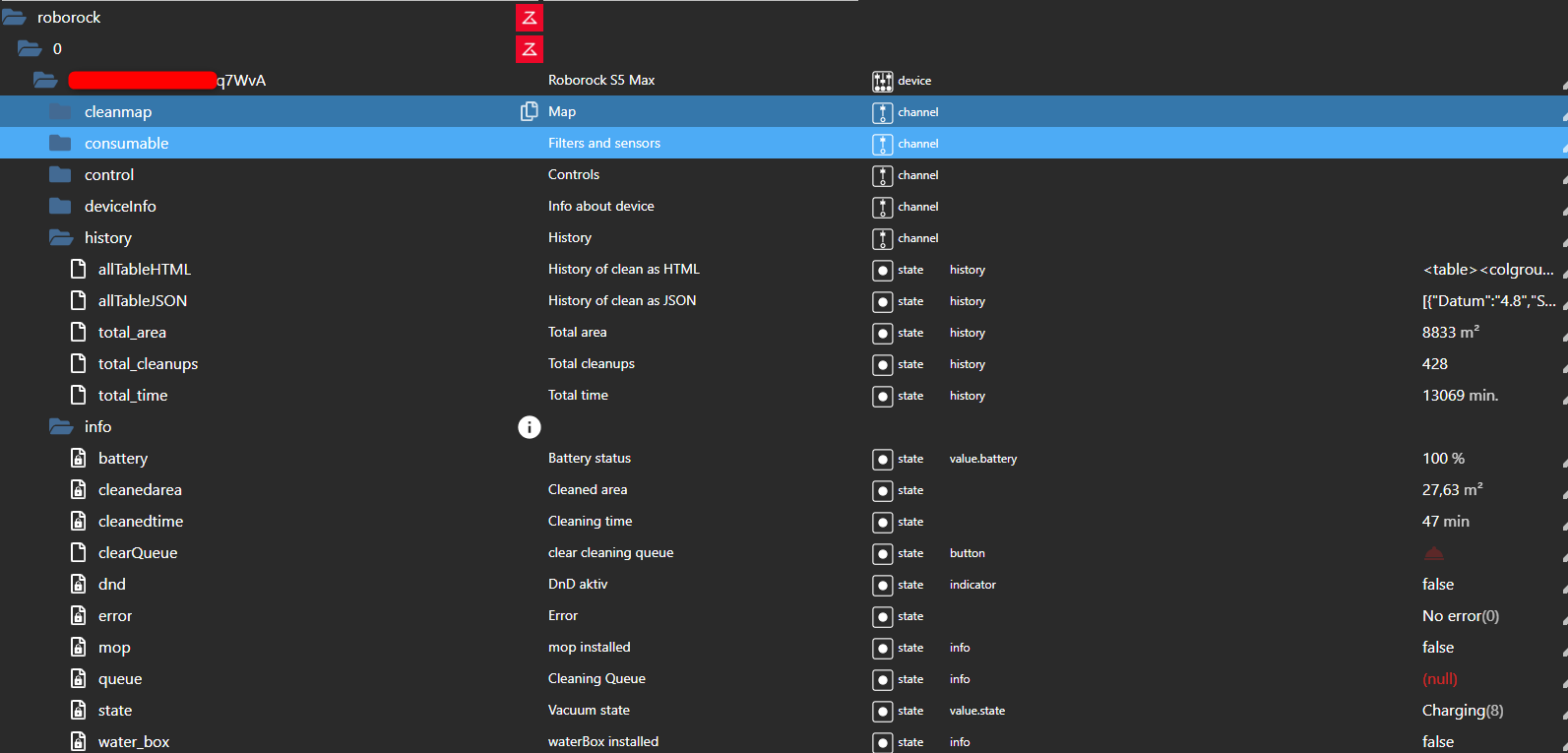Click the locked file icon beside cleanedarea
Viewport: 1568px width, 753px height.
[79, 489]
